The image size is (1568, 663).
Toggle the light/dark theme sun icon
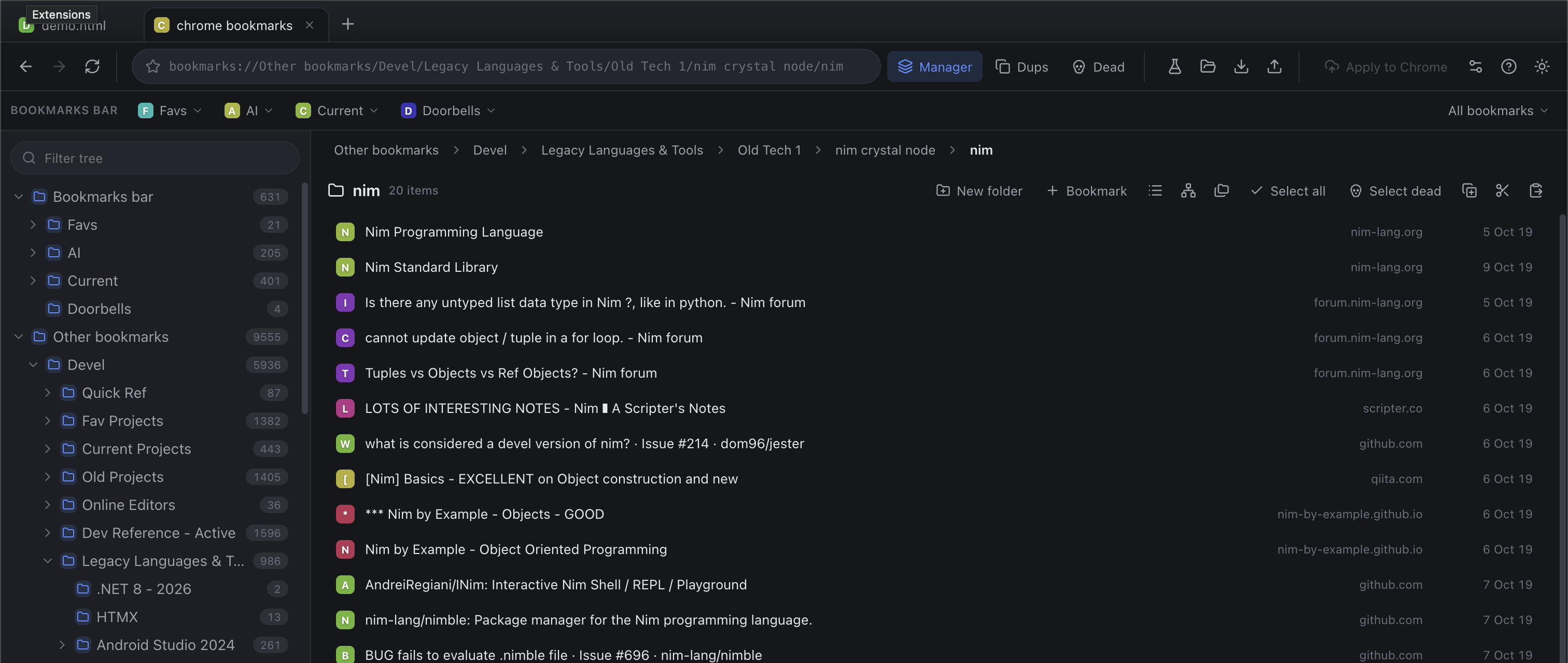coord(1542,66)
